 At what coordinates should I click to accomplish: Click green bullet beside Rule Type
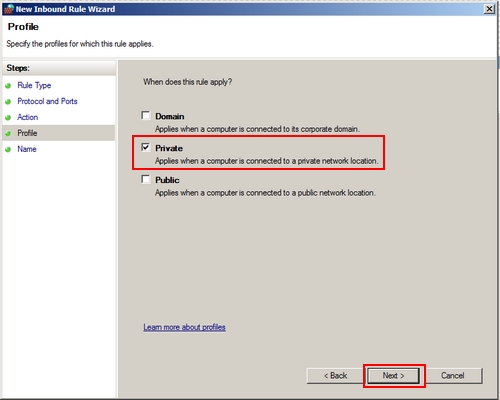[x=8, y=86]
